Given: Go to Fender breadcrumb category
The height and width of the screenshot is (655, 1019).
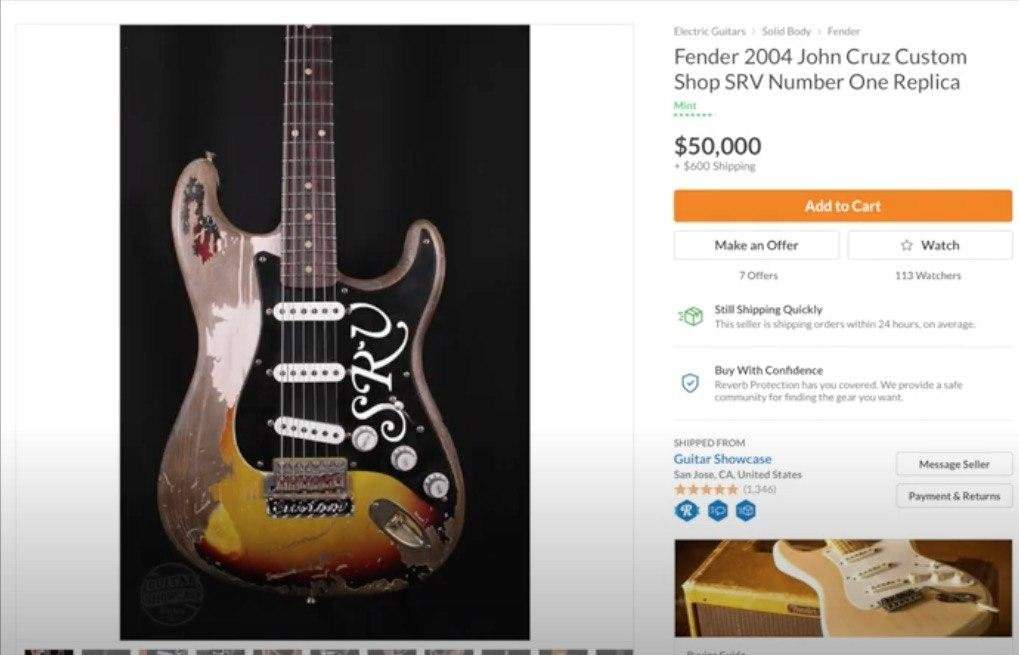Looking at the screenshot, I should (844, 31).
